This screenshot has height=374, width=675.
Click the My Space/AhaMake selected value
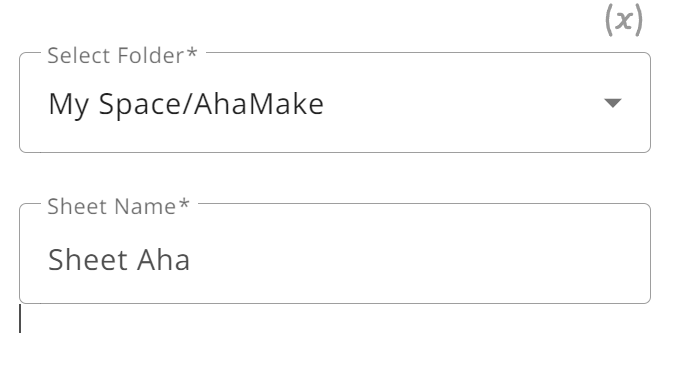click(x=186, y=105)
